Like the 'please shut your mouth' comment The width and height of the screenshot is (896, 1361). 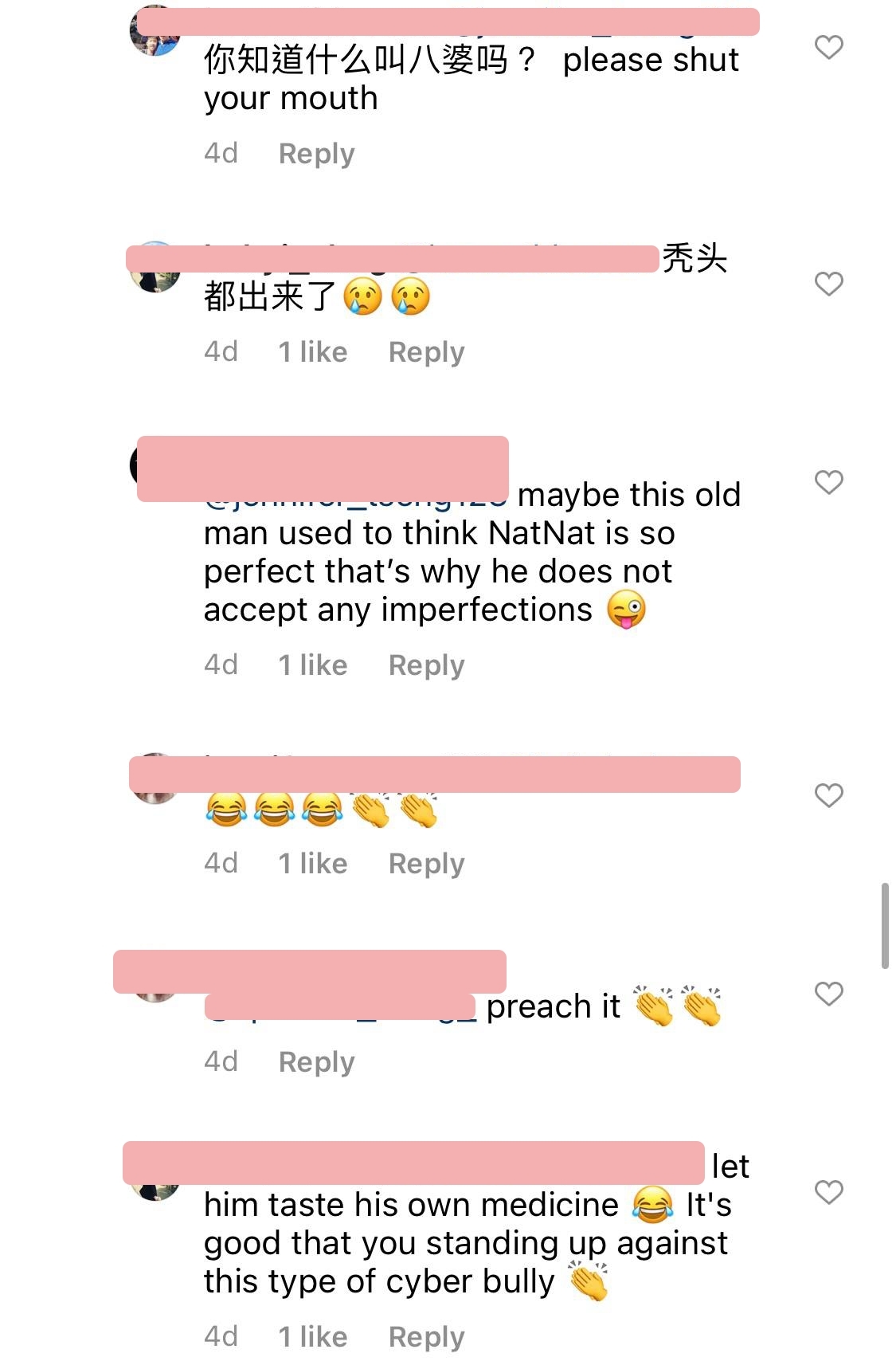pos(828,47)
